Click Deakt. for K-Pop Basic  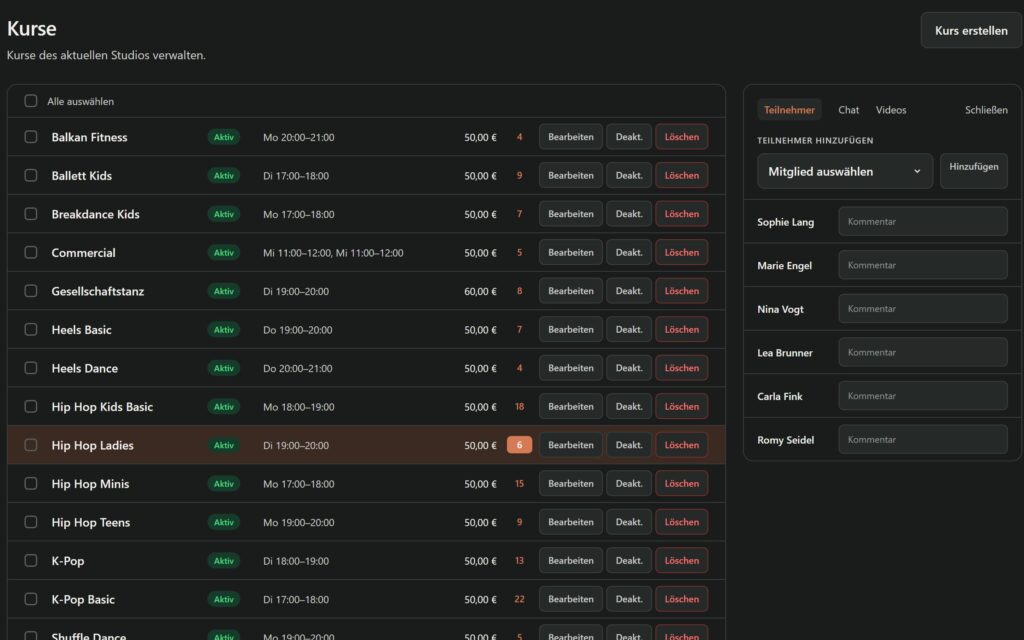(629, 599)
